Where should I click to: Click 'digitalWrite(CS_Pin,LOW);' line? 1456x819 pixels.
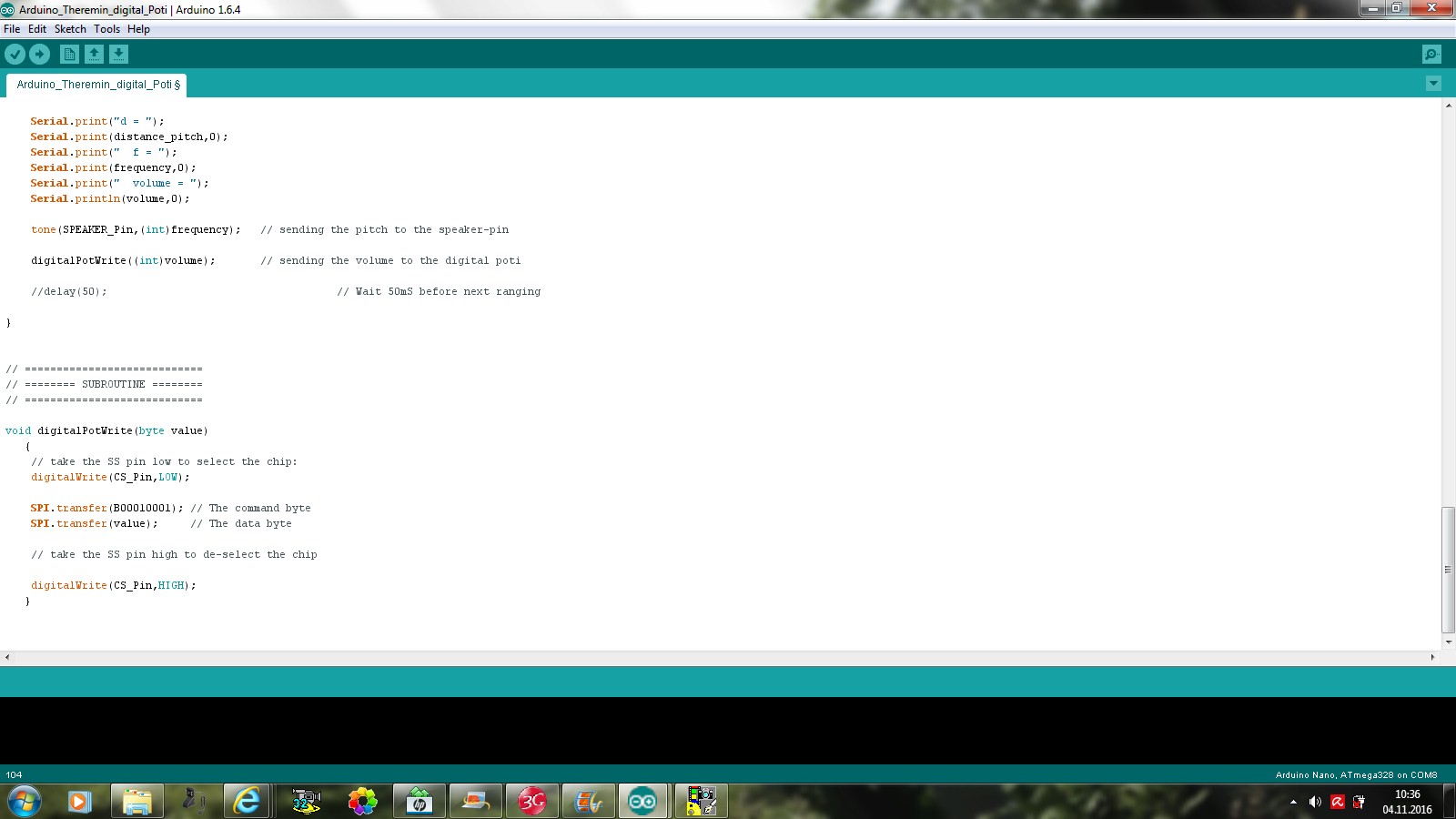(x=110, y=477)
